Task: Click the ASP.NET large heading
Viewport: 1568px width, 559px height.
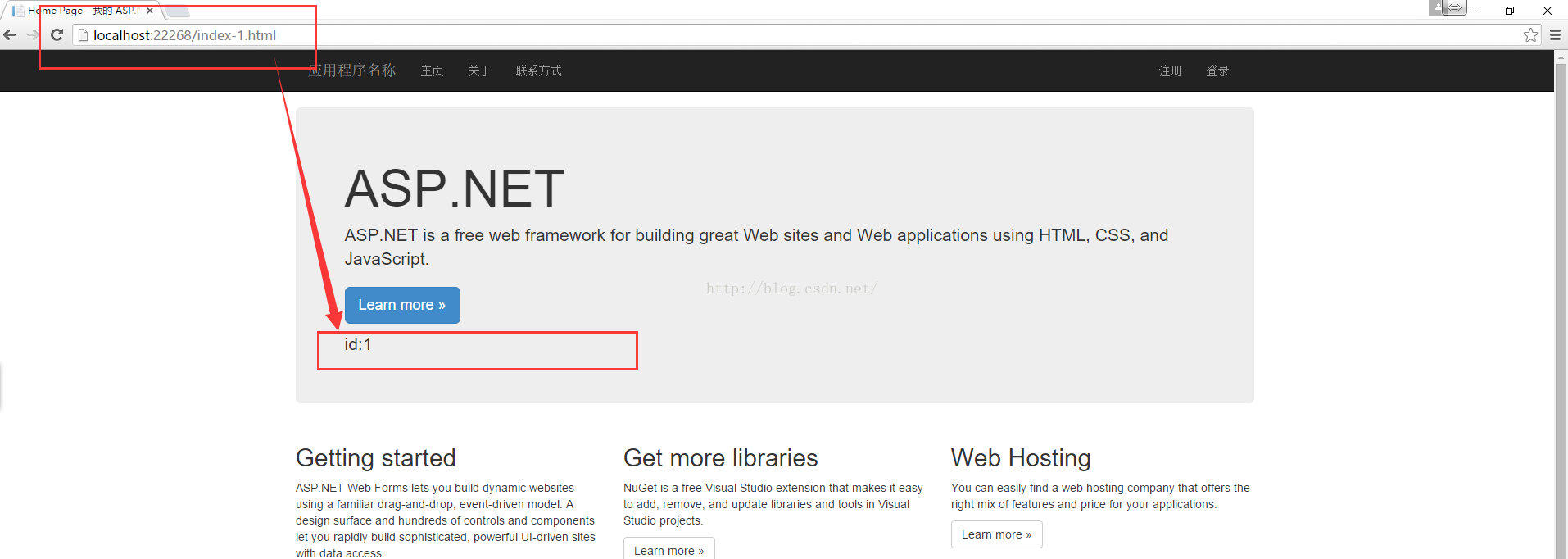Action: click(x=455, y=188)
